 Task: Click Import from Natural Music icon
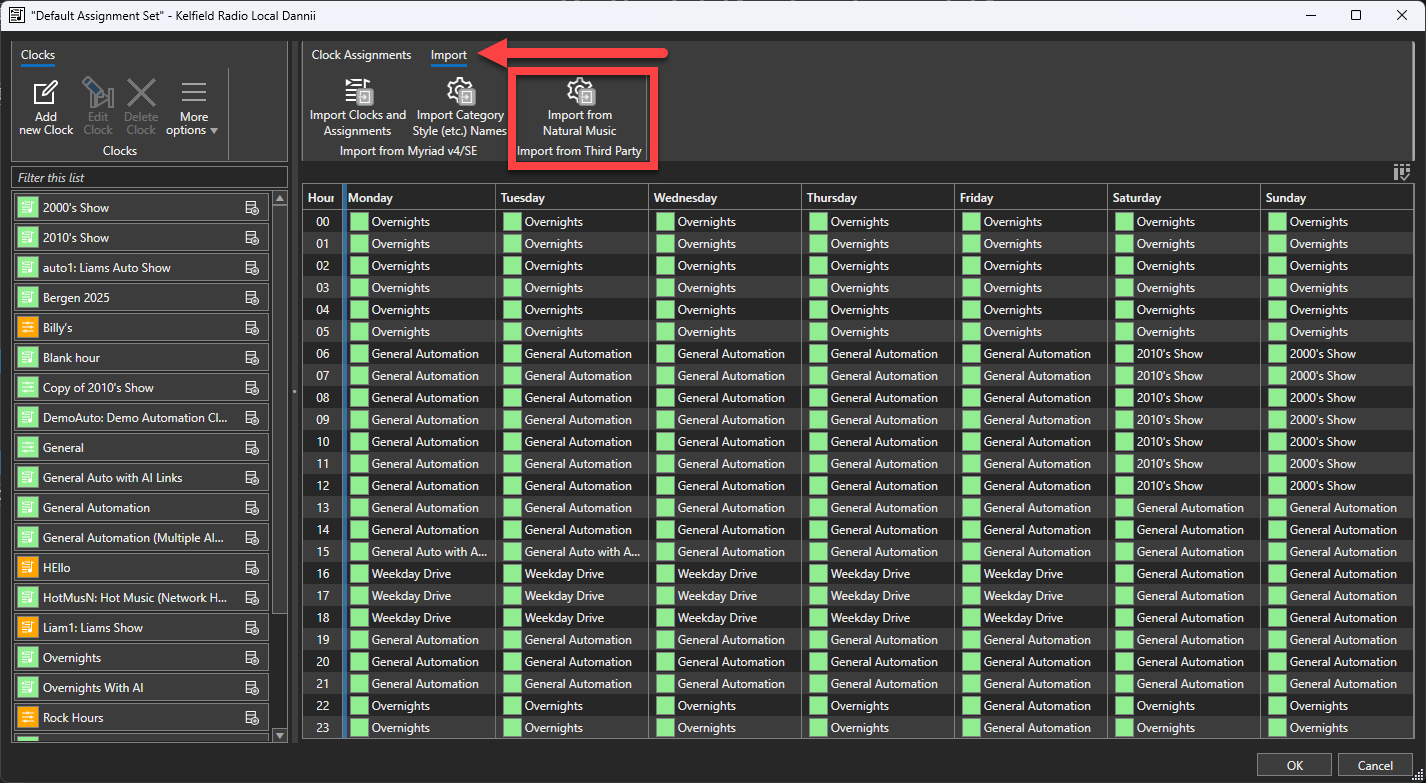coord(579,92)
